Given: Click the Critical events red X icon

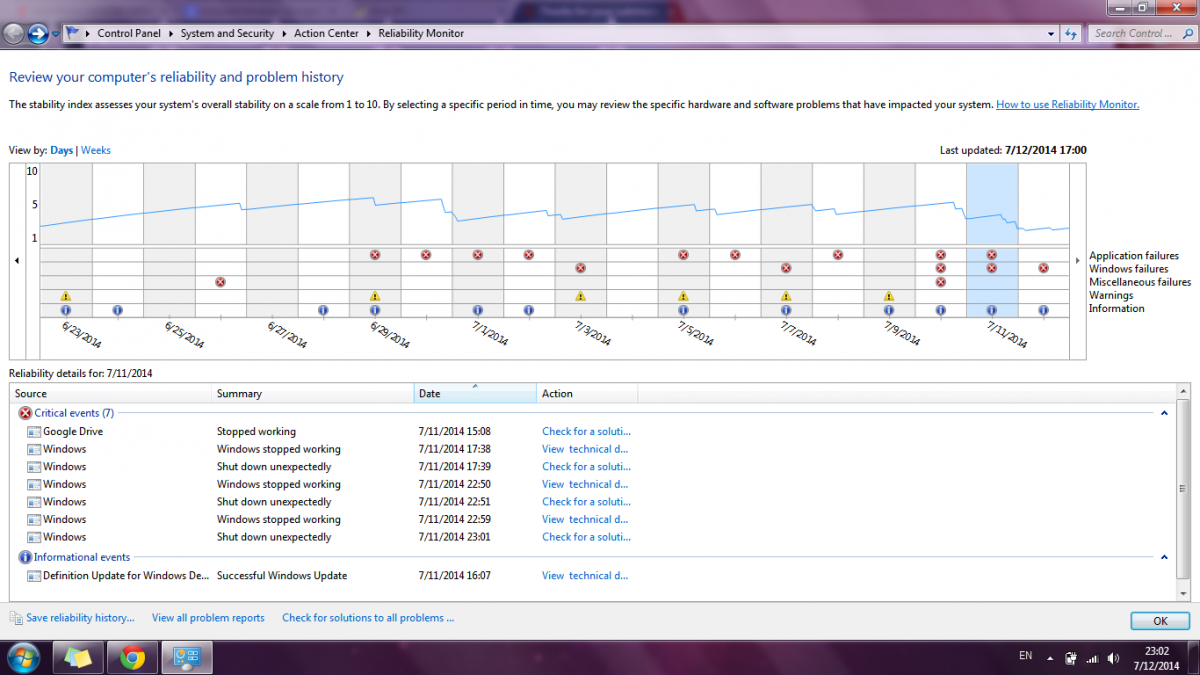Looking at the screenshot, I should [25, 413].
